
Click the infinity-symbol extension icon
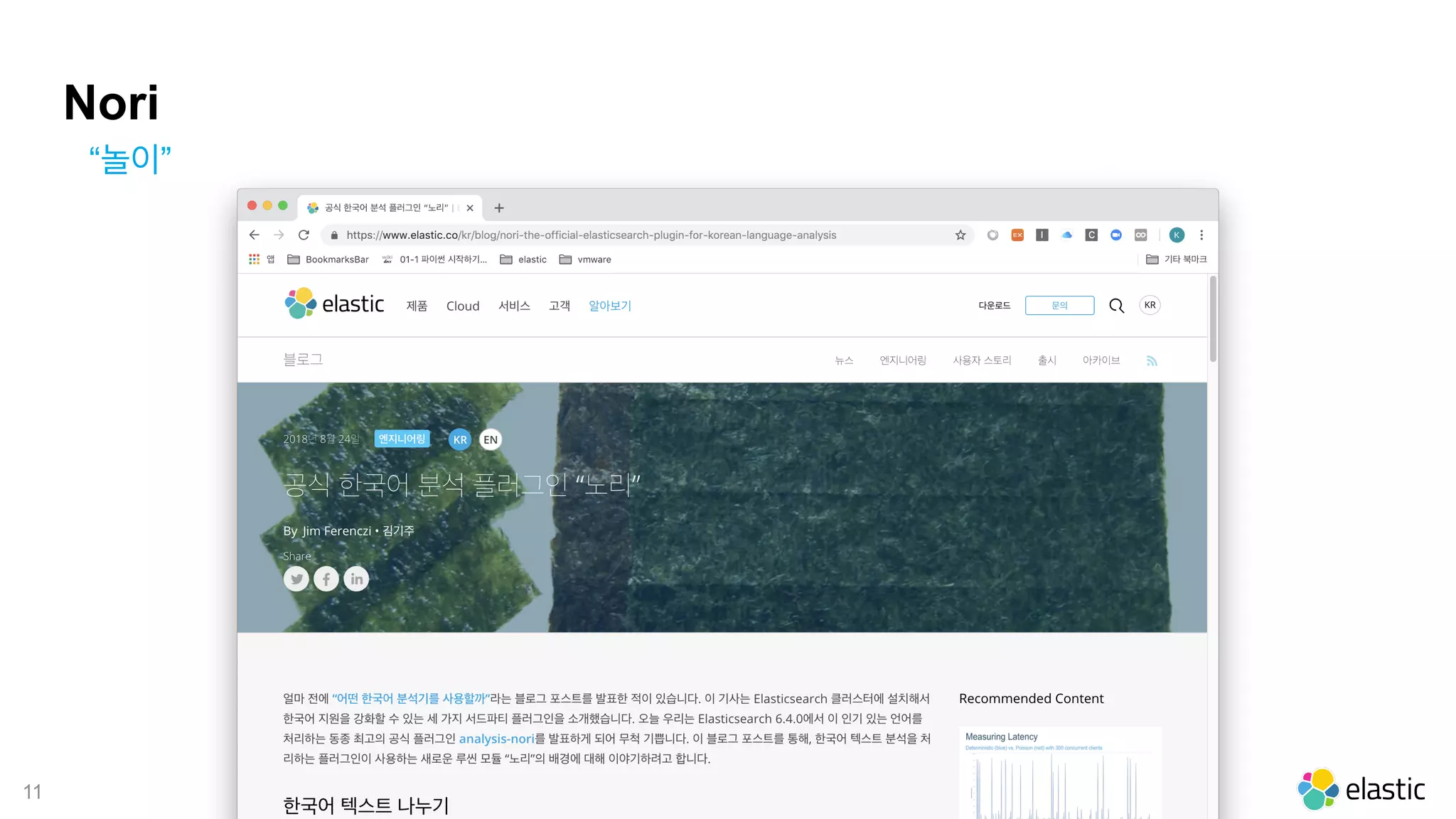pos(1140,235)
